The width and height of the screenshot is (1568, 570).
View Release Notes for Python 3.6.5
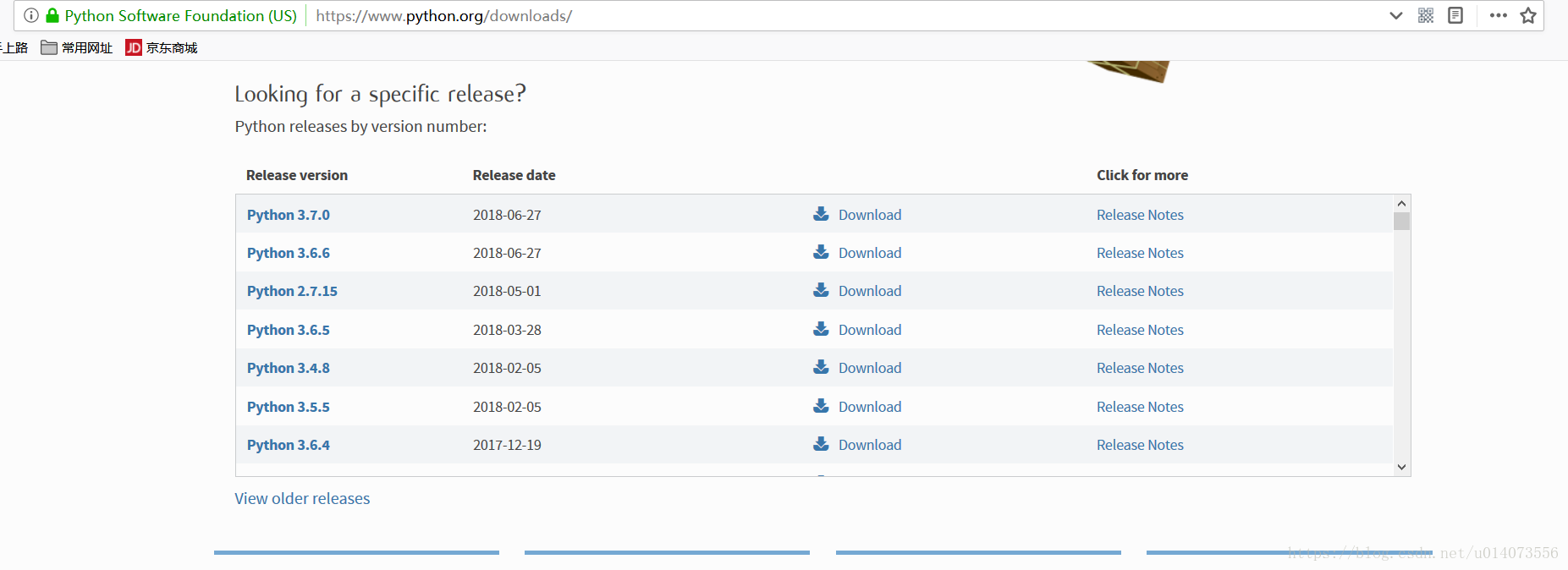tap(1140, 330)
